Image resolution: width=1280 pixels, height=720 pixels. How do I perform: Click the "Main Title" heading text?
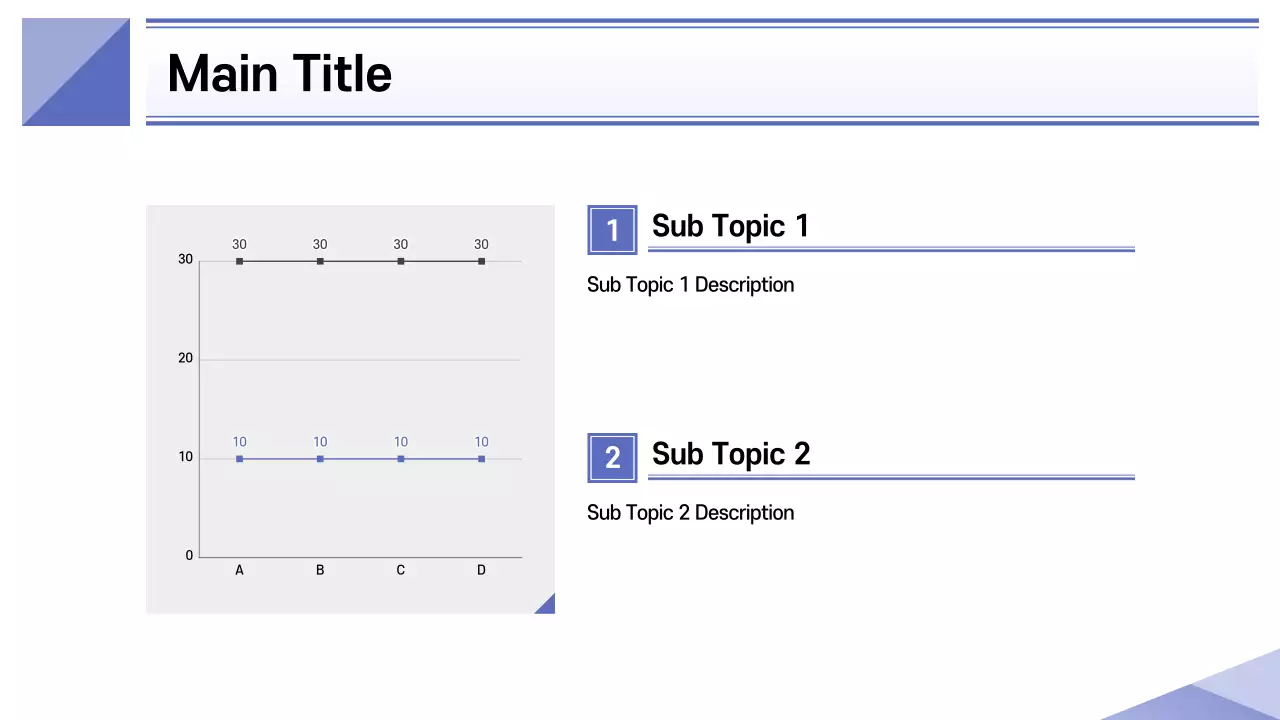click(279, 74)
